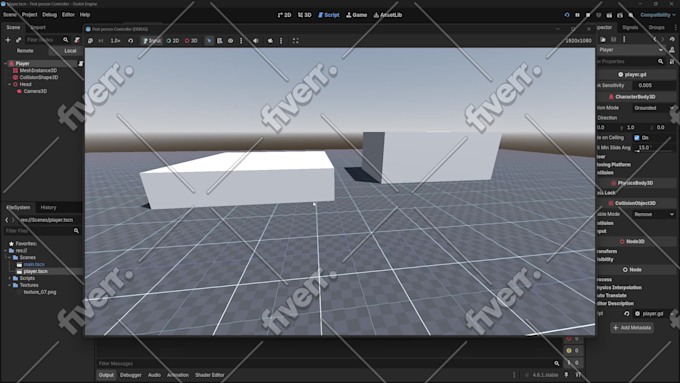The image size is (680, 383).
Task: Toggle warning messages filter in output panel
Action: tap(573, 350)
